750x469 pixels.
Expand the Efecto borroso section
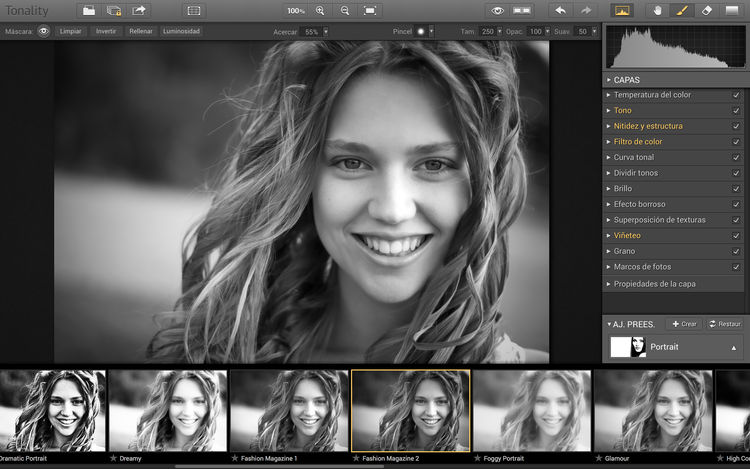coord(608,204)
